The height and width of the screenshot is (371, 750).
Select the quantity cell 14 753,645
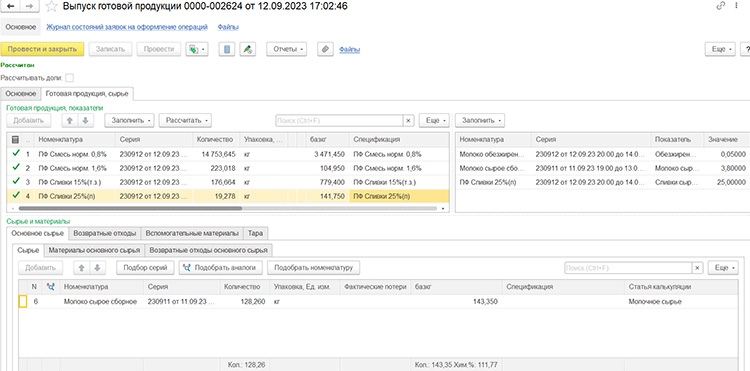coord(215,154)
